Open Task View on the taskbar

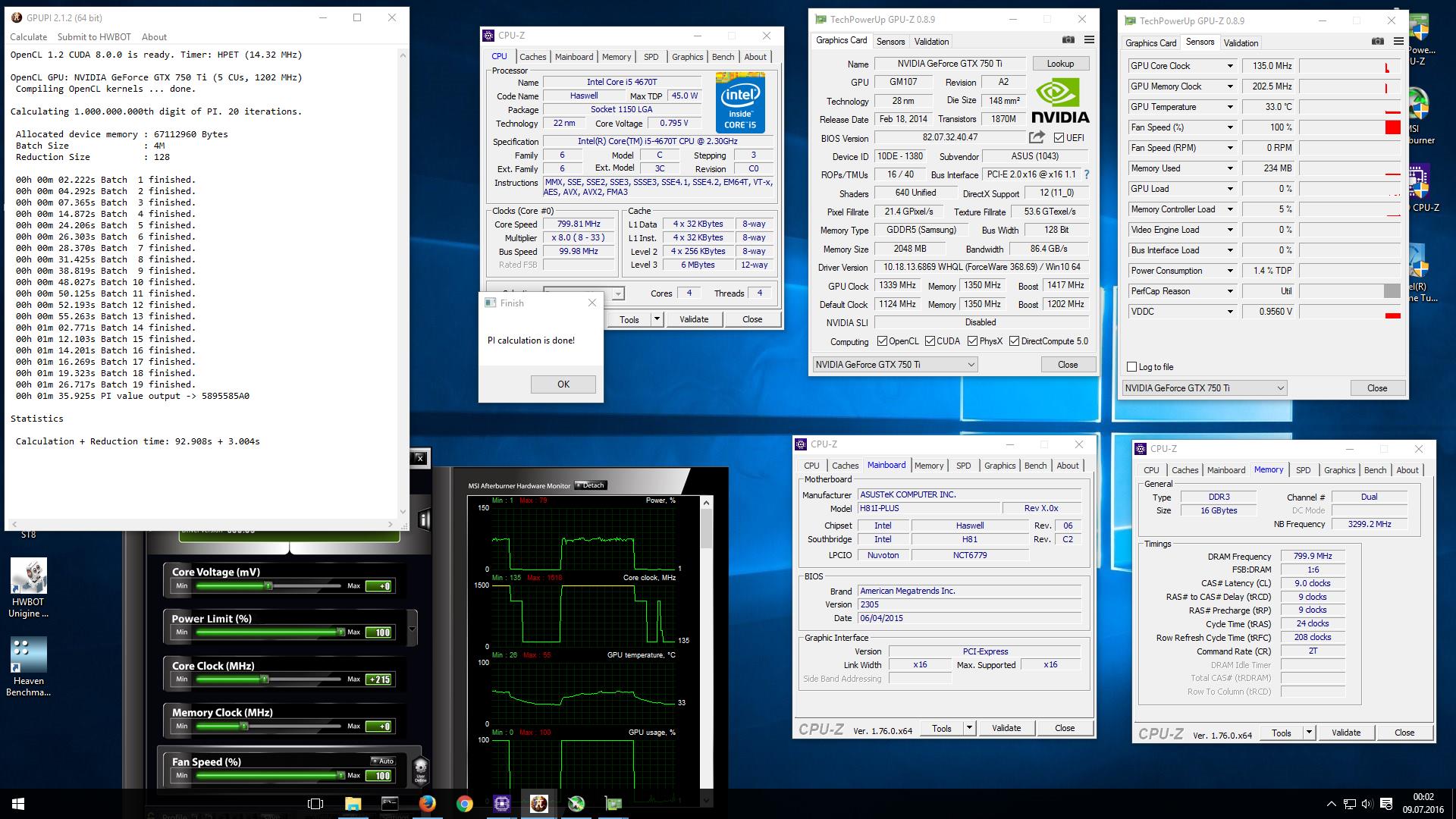pos(315,804)
